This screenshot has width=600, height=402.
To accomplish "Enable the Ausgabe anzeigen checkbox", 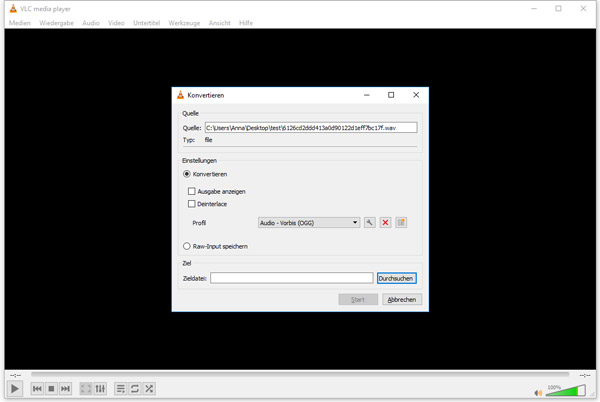I will [x=193, y=191].
